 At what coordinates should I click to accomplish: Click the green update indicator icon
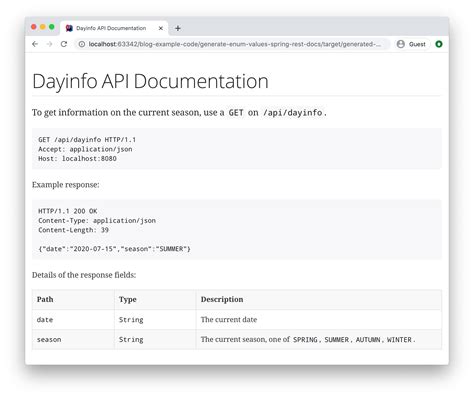point(439,44)
